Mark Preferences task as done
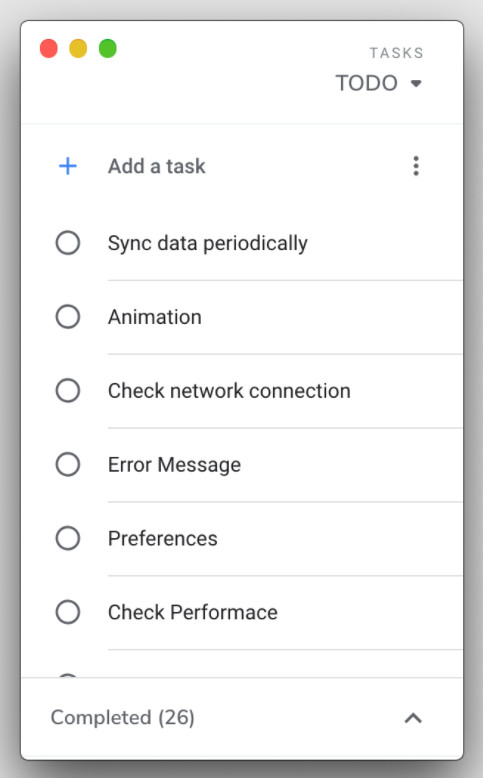Viewport: 483px width, 778px height. pyautogui.click(x=68, y=538)
